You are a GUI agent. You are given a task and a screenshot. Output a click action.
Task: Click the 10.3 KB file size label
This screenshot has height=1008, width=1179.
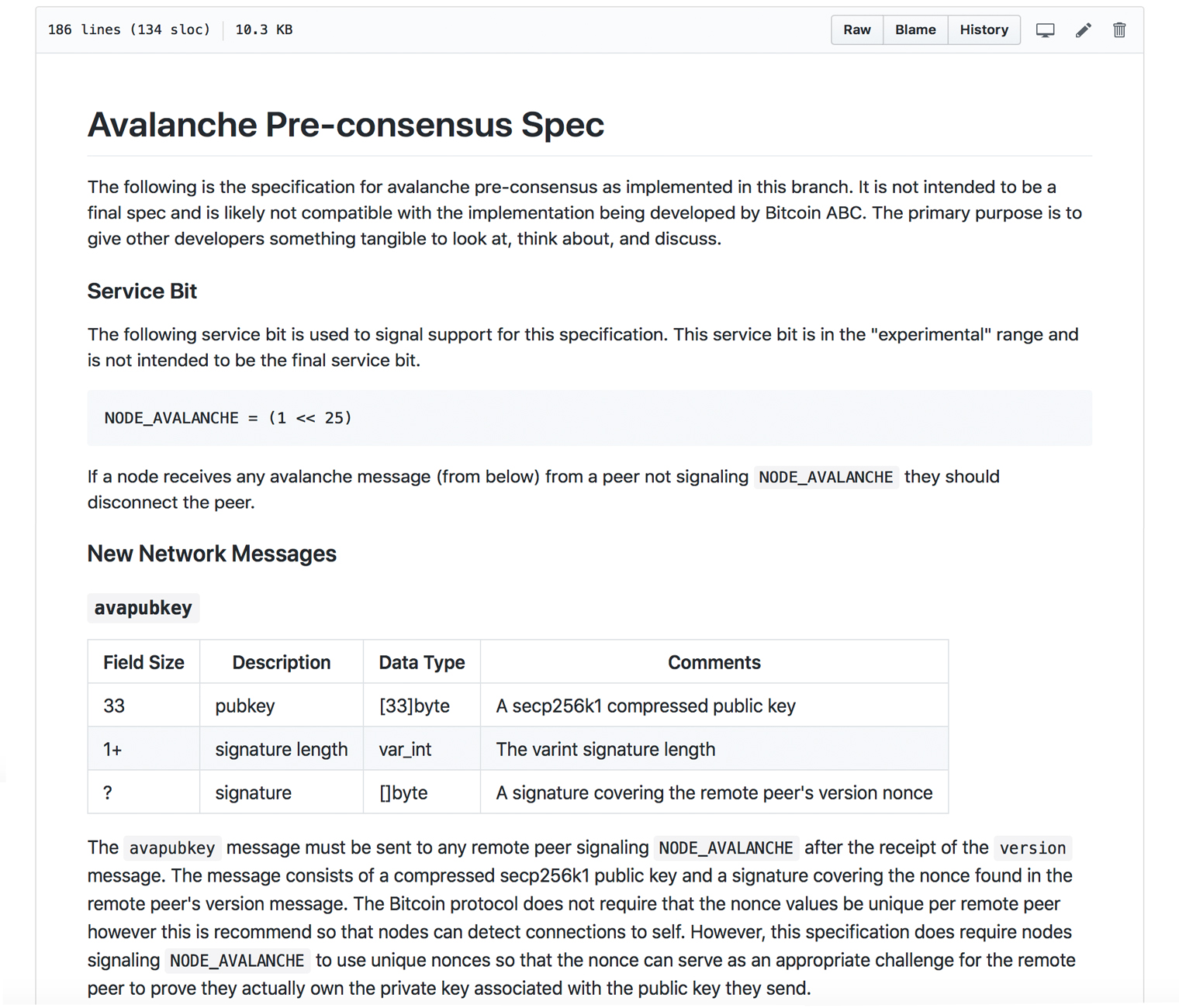tap(264, 29)
